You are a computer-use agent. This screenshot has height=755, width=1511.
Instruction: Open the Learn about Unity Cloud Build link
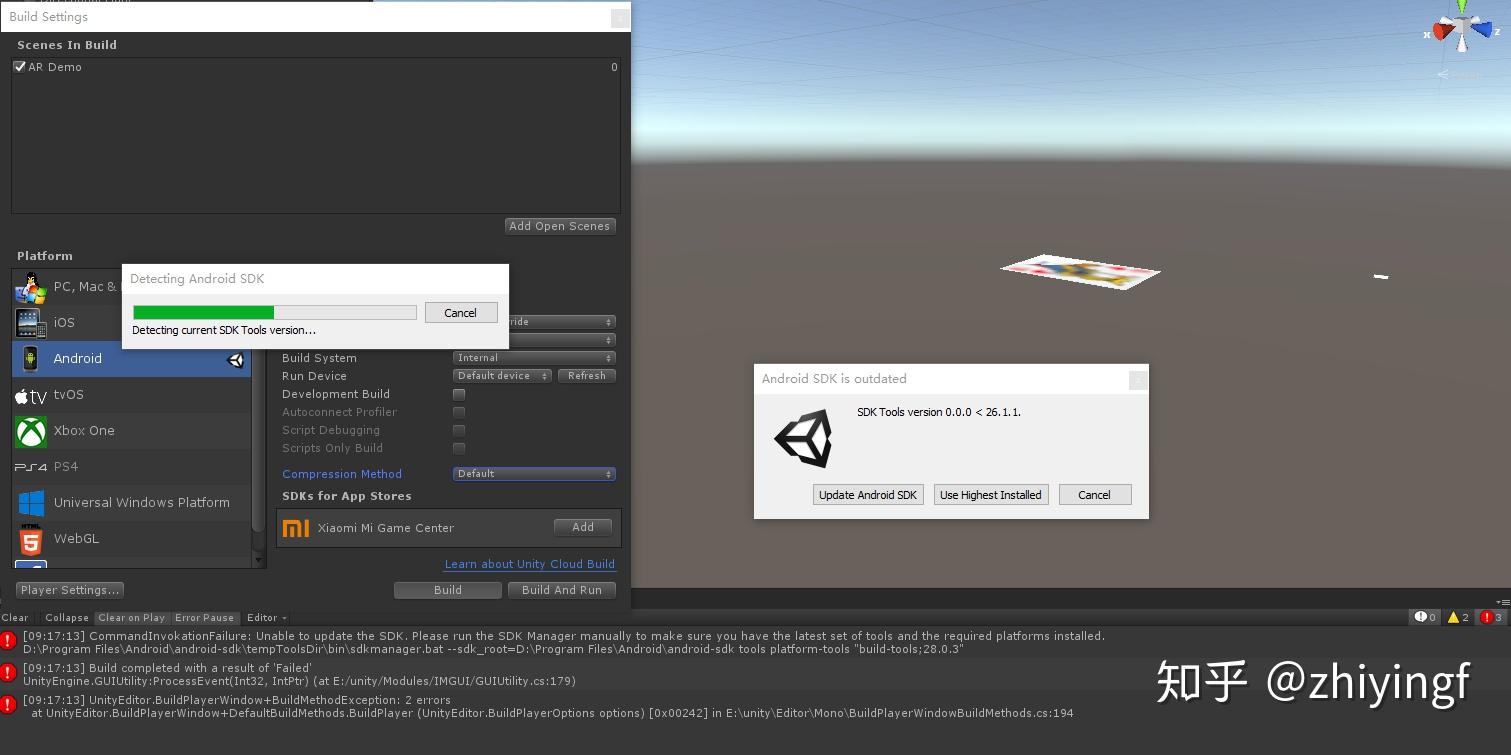(529, 563)
